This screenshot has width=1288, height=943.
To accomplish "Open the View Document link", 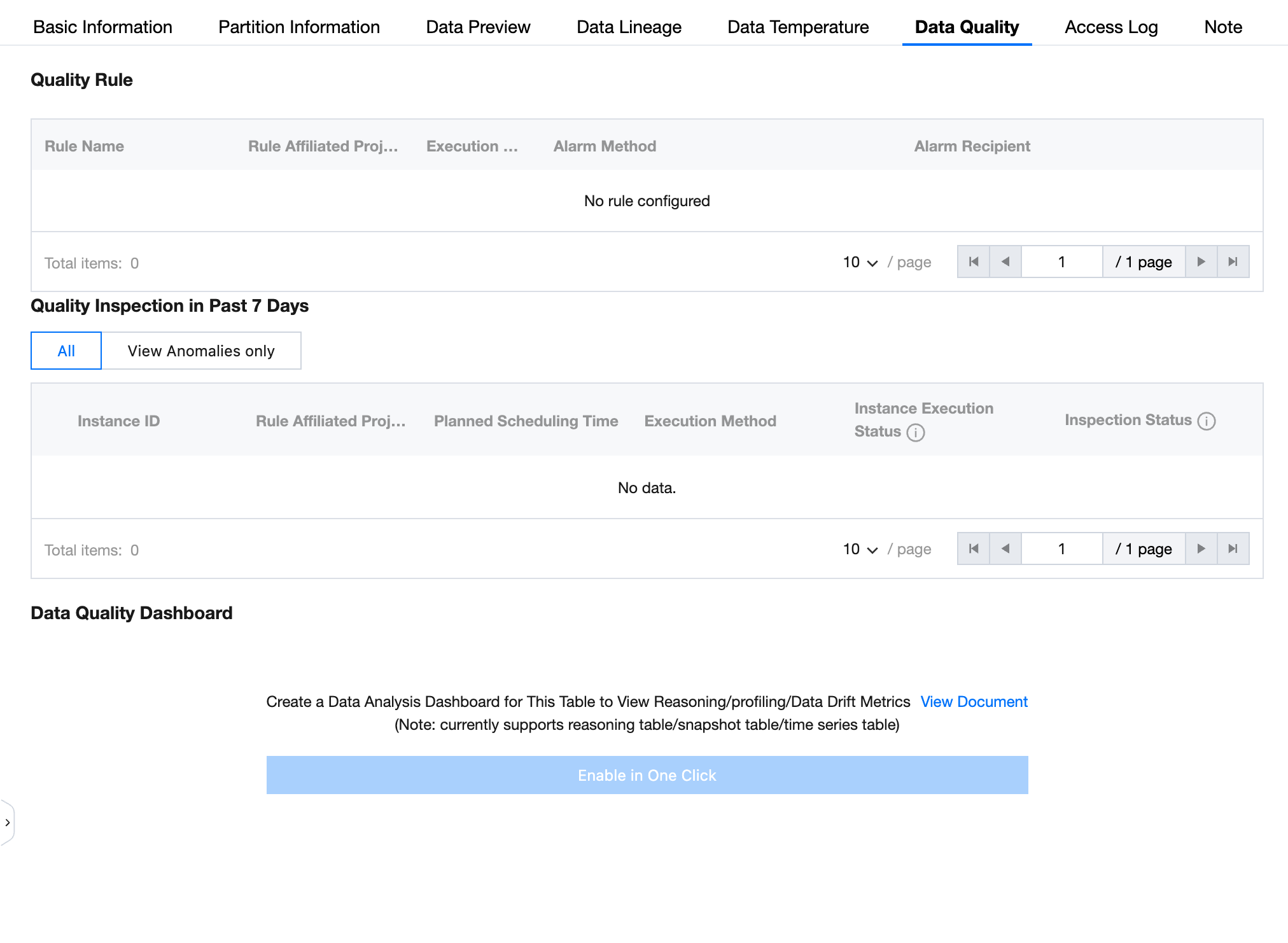I will 974,701.
